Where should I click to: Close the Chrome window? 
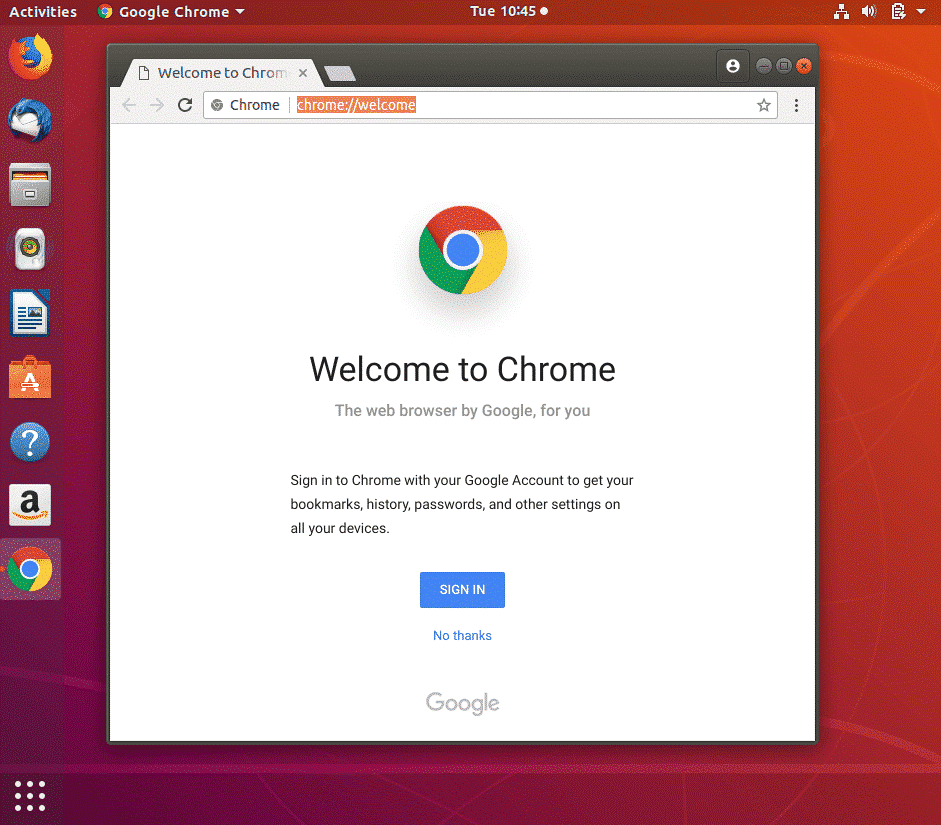804,66
